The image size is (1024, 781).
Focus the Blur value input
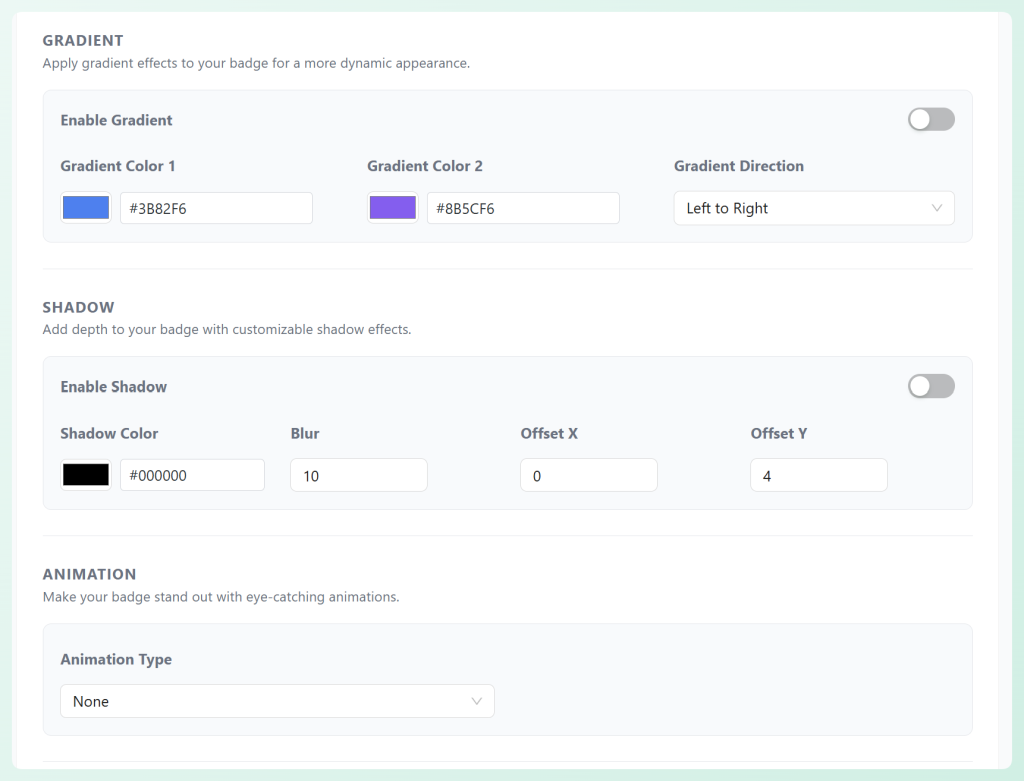pos(358,474)
